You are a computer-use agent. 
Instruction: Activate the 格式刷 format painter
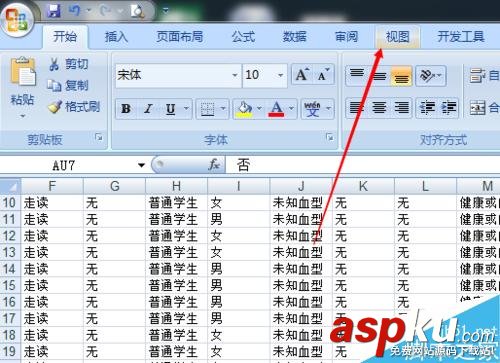point(74,107)
